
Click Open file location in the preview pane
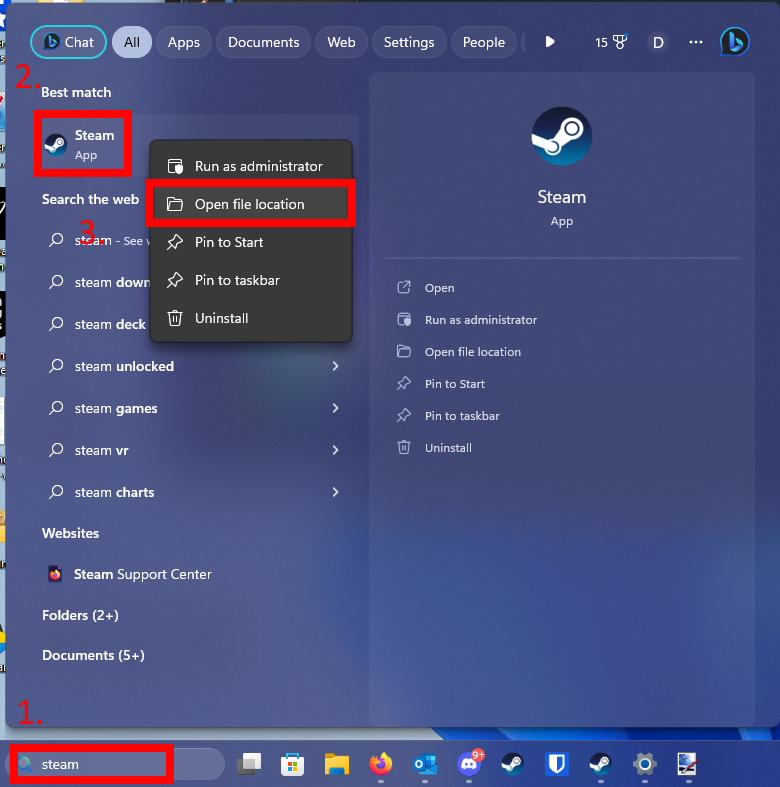point(473,352)
